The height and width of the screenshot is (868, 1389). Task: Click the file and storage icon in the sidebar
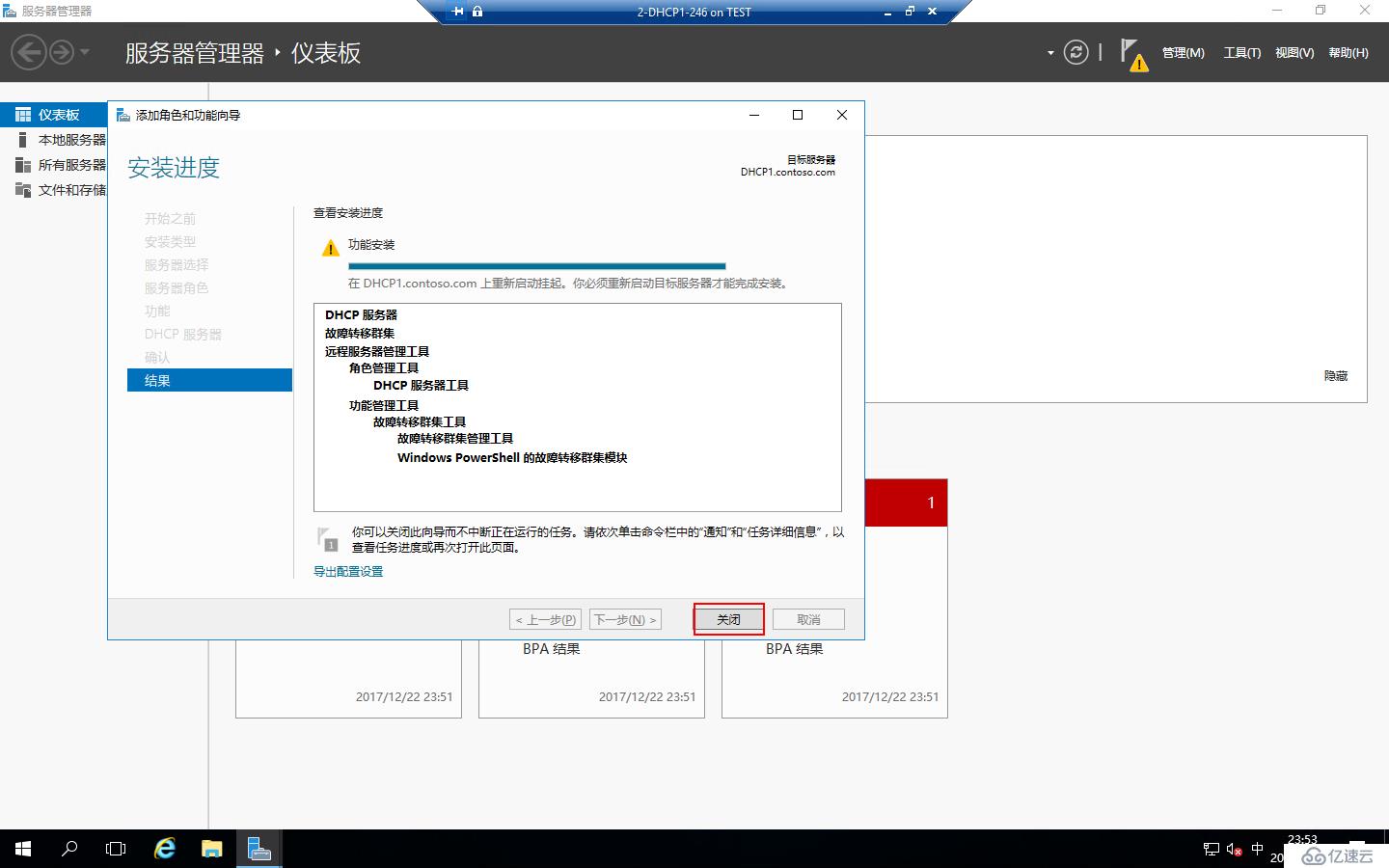click(x=23, y=190)
